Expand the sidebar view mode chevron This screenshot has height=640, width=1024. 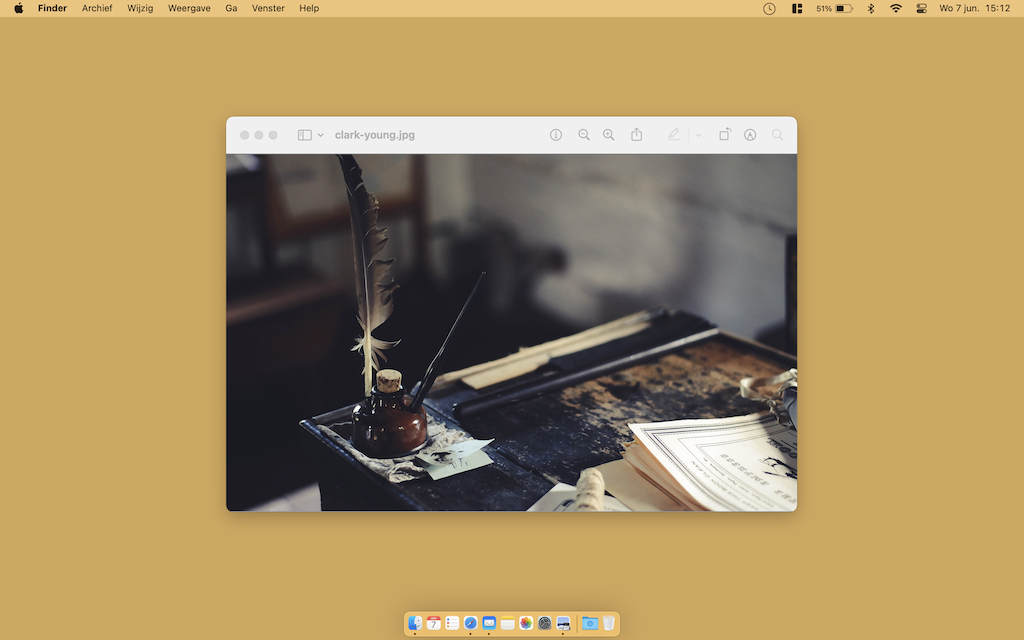coord(321,135)
